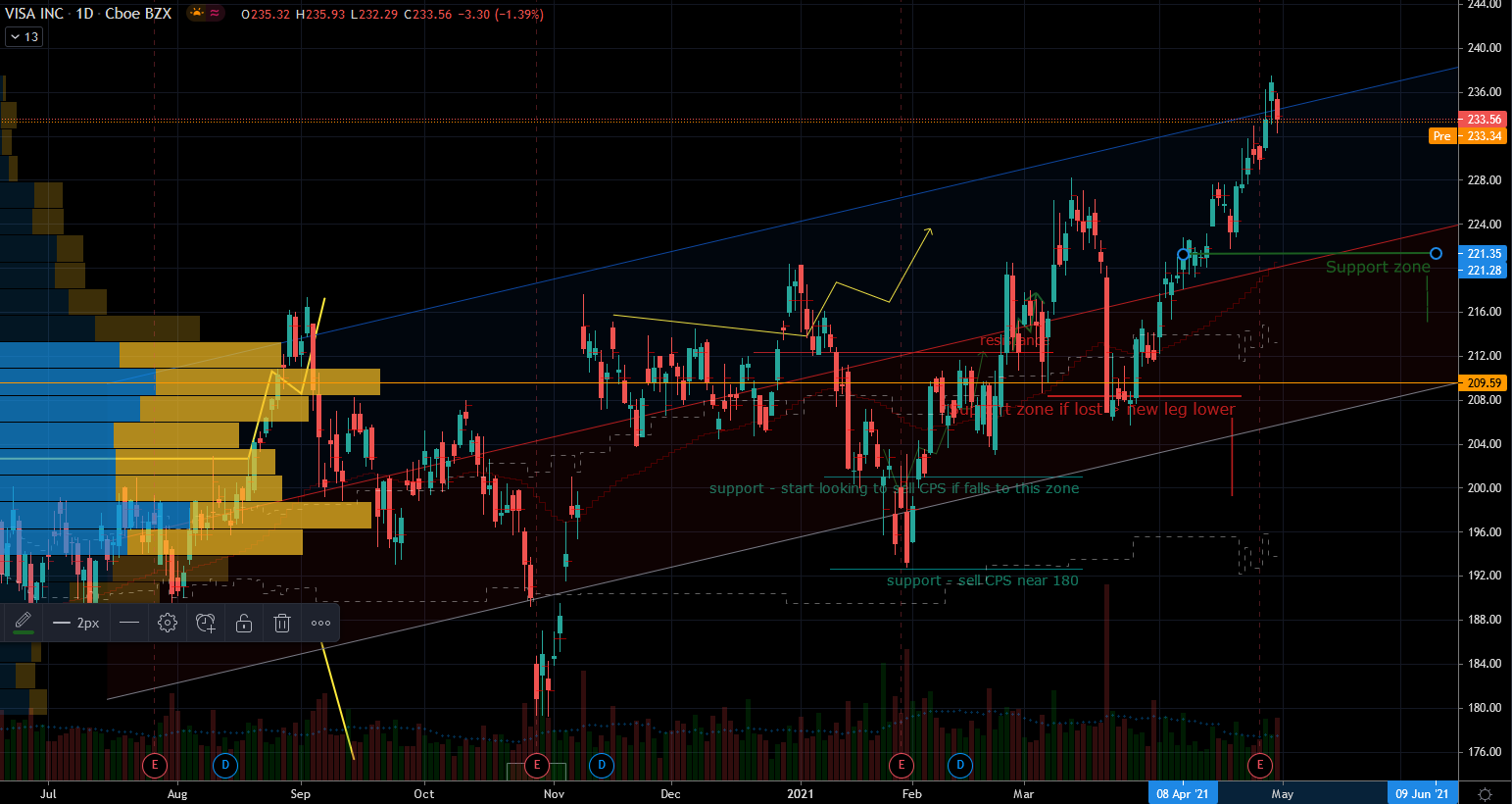Click the Nov label on time axis
Screen dimensions: 1512x804
point(555,794)
